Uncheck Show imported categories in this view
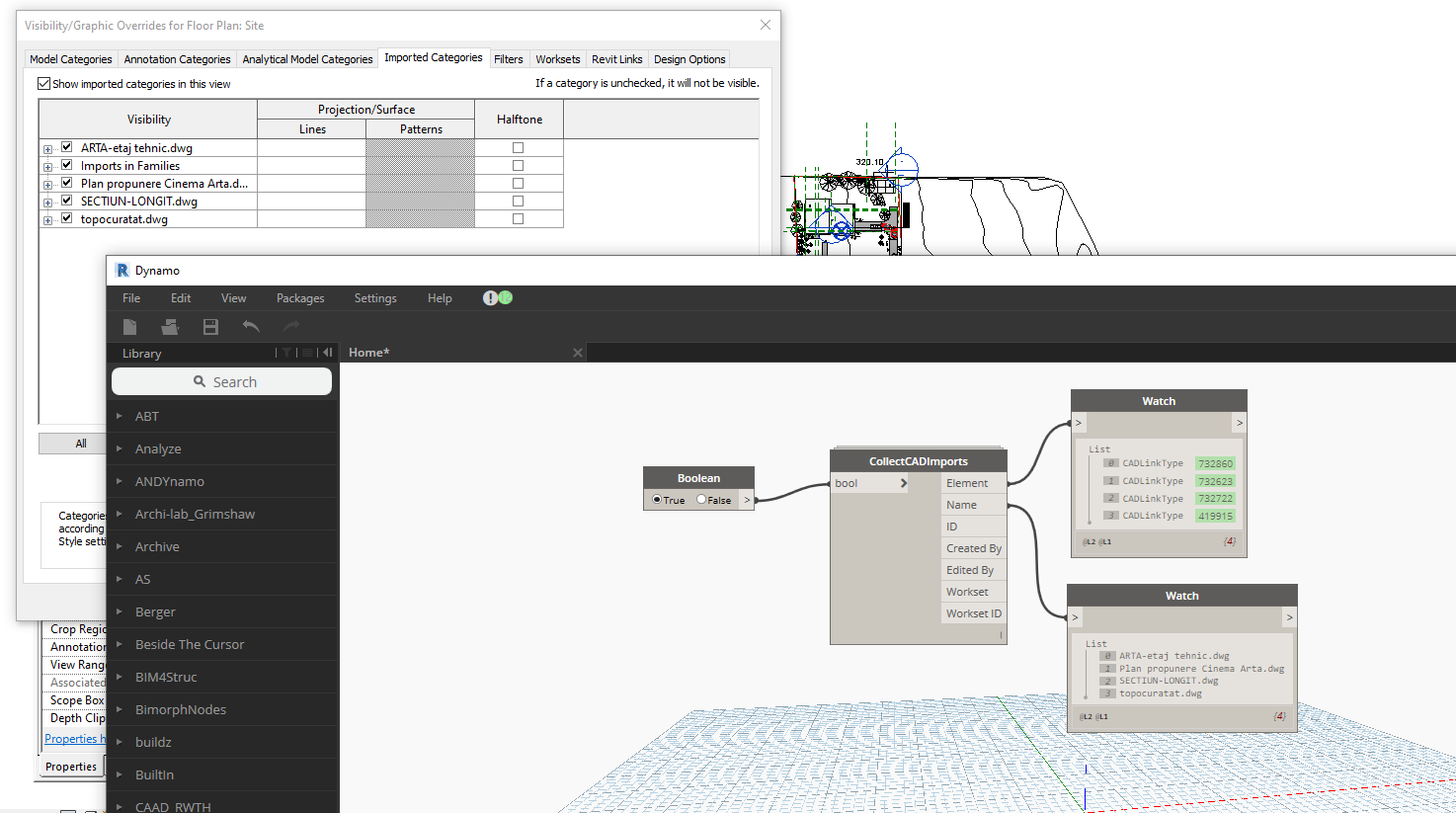 (x=43, y=83)
